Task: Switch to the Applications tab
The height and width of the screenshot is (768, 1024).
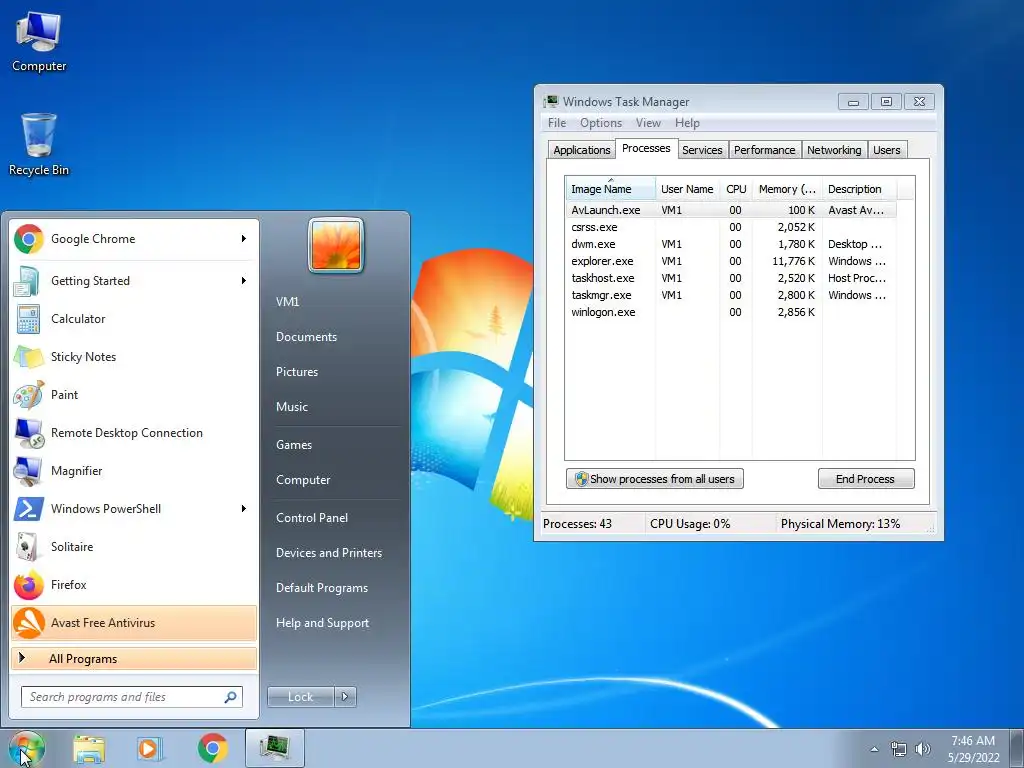Action: (581, 150)
